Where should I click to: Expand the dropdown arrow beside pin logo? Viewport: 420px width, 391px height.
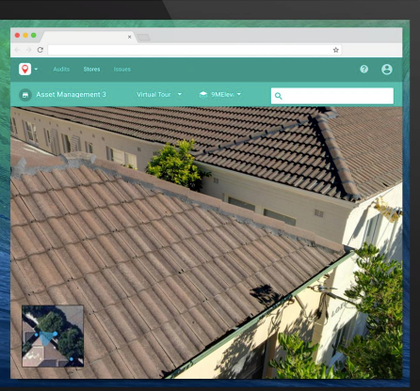tap(36, 69)
